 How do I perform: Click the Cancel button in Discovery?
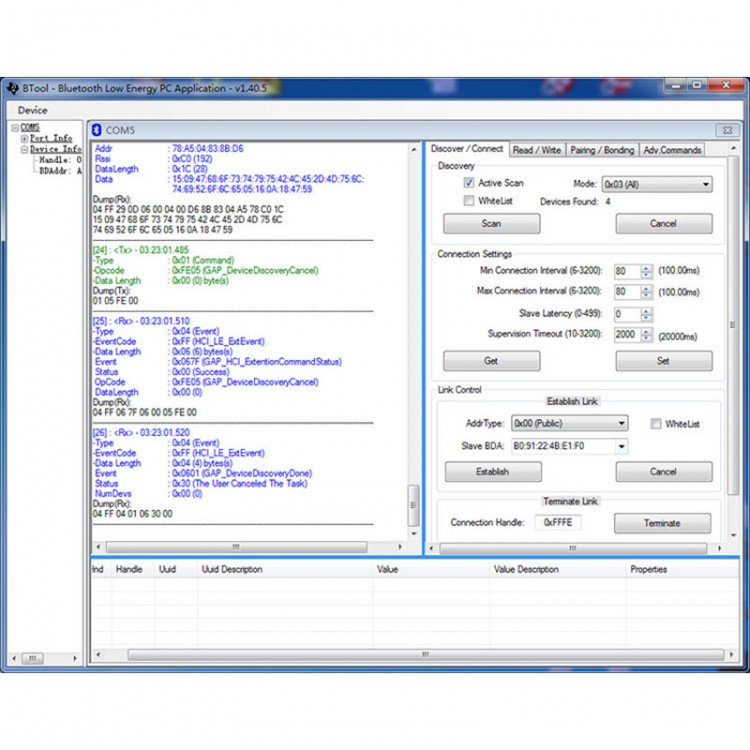pyautogui.click(x=663, y=223)
